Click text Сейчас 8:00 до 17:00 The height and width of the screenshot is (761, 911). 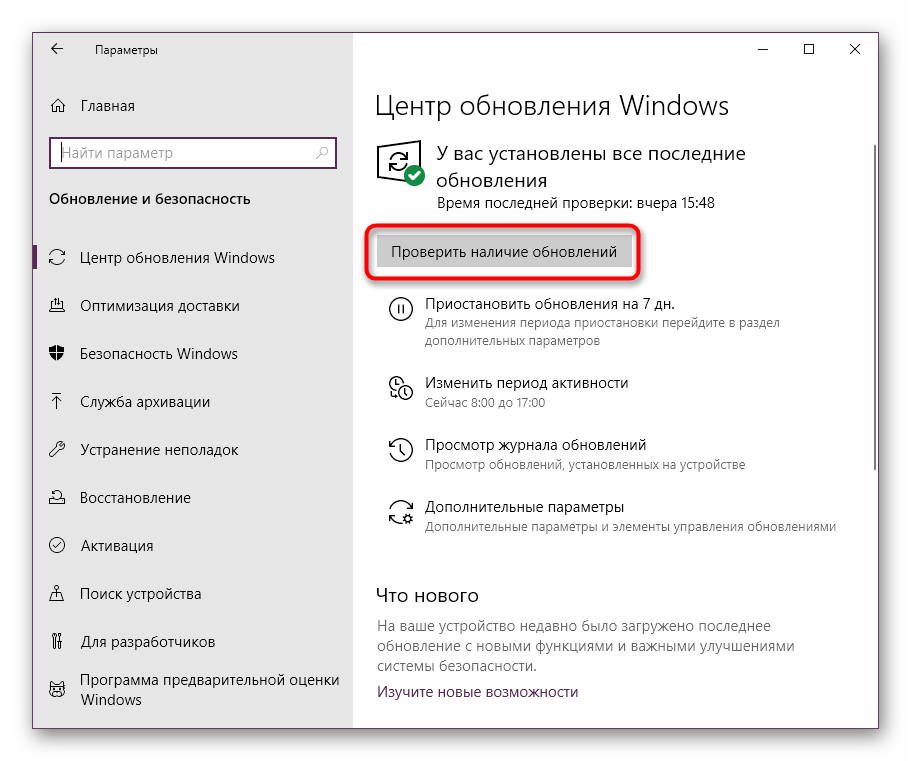pyautogui.click(x=485, y=403)
